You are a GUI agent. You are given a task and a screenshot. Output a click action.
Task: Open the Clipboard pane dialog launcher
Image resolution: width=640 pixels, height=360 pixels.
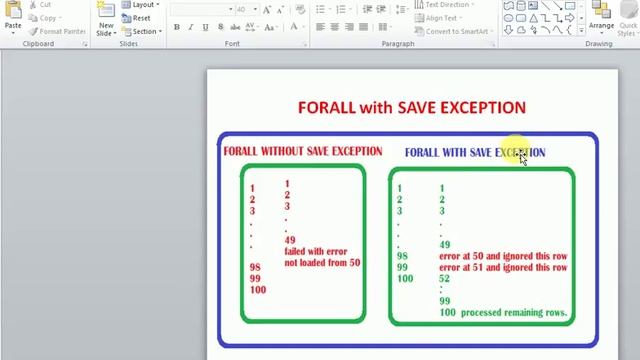pyautogui.click(x=85, y=44)
